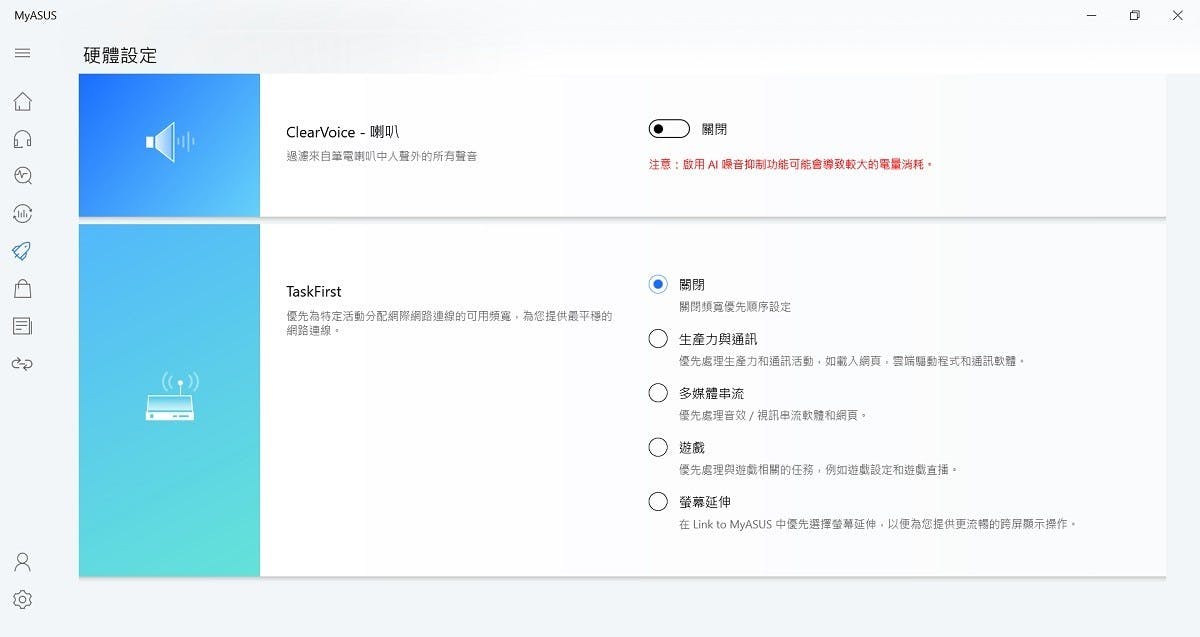The image size is (1200, 637).
Task: Select the 關閉 TaskFirst radio option
Action: (x=657, y=285)
